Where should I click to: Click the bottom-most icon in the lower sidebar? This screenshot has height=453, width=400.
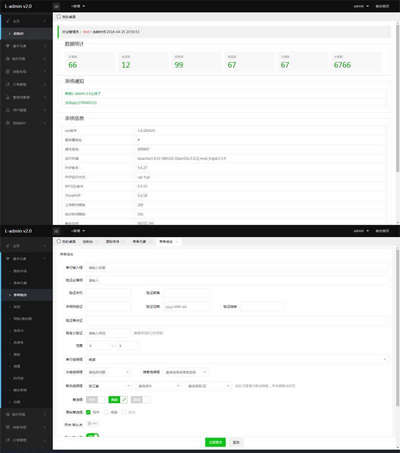click(8, 440)
